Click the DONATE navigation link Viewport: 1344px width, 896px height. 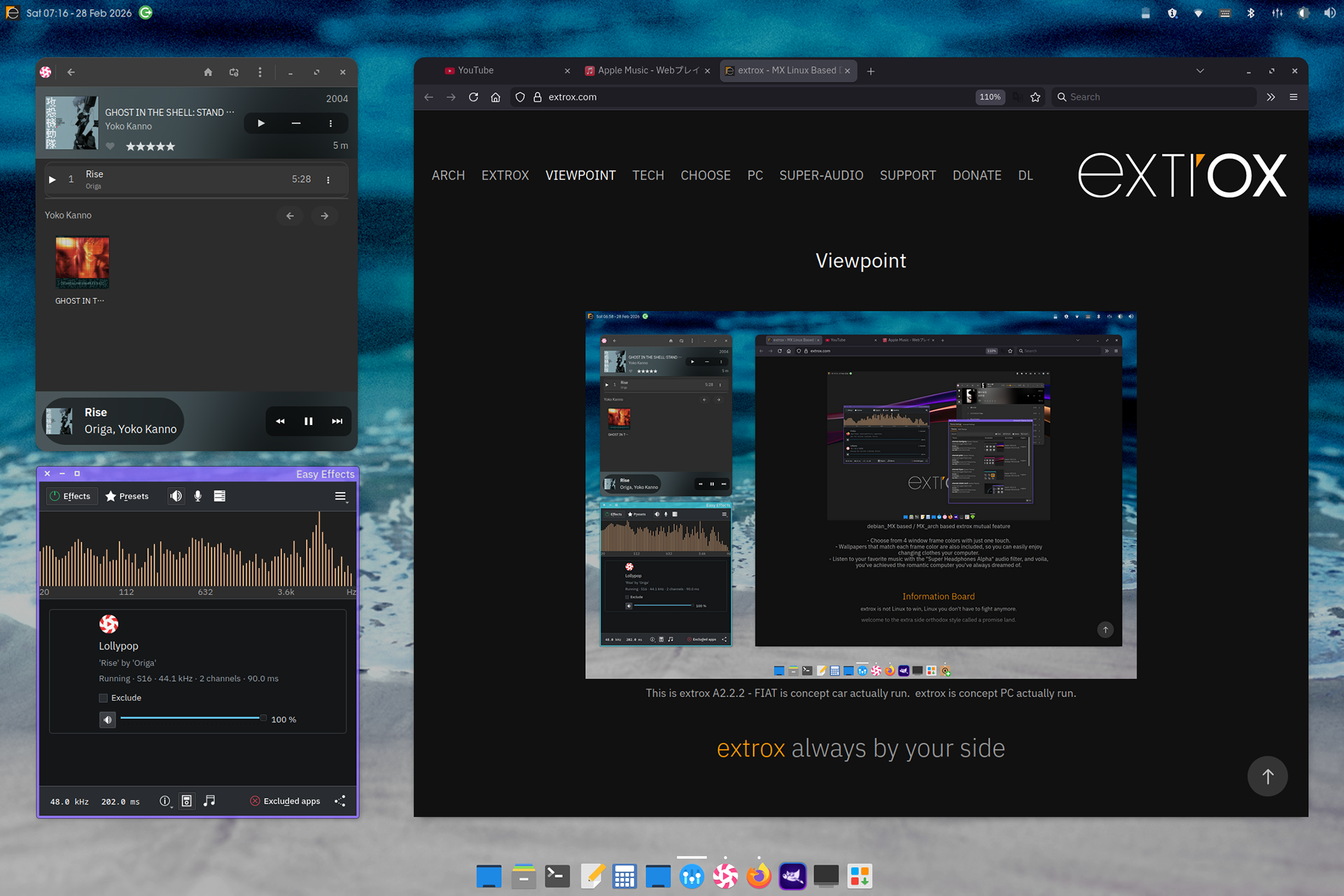(x=976, y=176)
